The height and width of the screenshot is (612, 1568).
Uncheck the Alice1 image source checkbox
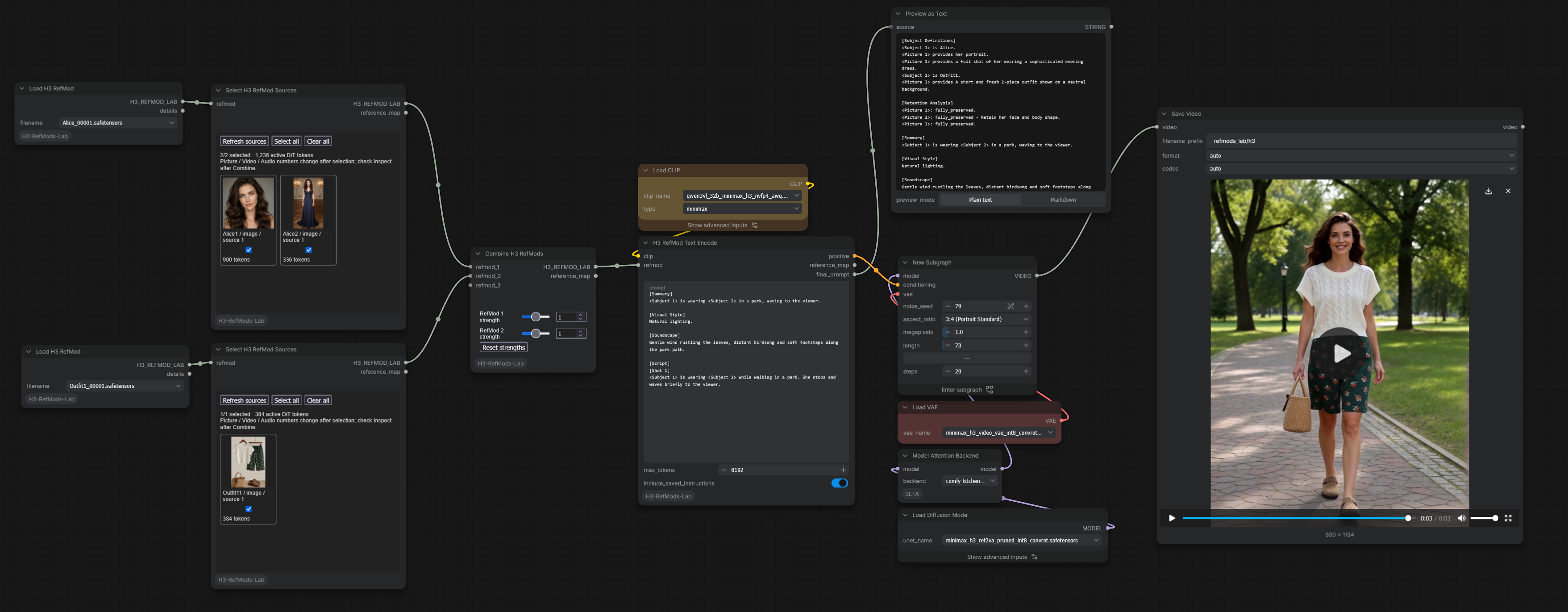248,250
